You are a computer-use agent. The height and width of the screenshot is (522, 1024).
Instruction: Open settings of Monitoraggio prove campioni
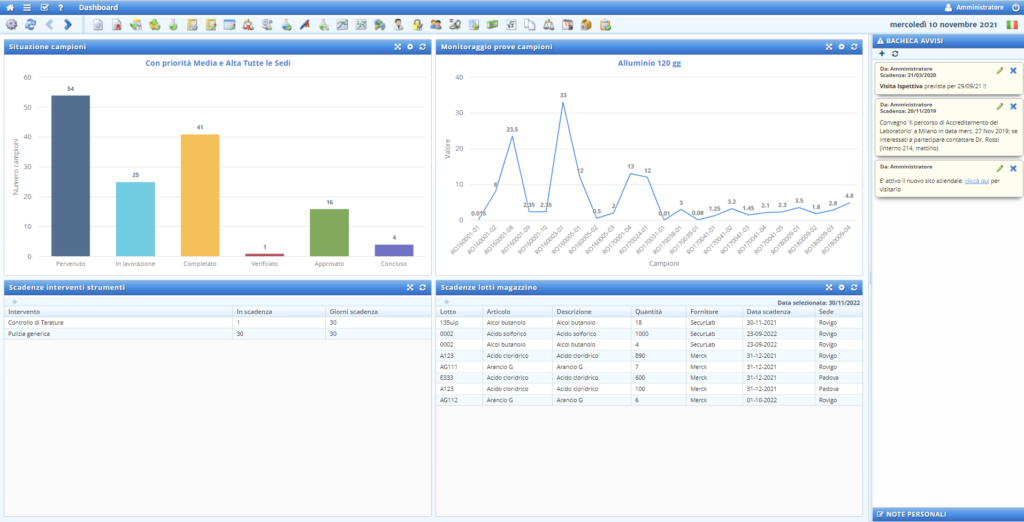(x=842, y=47)
